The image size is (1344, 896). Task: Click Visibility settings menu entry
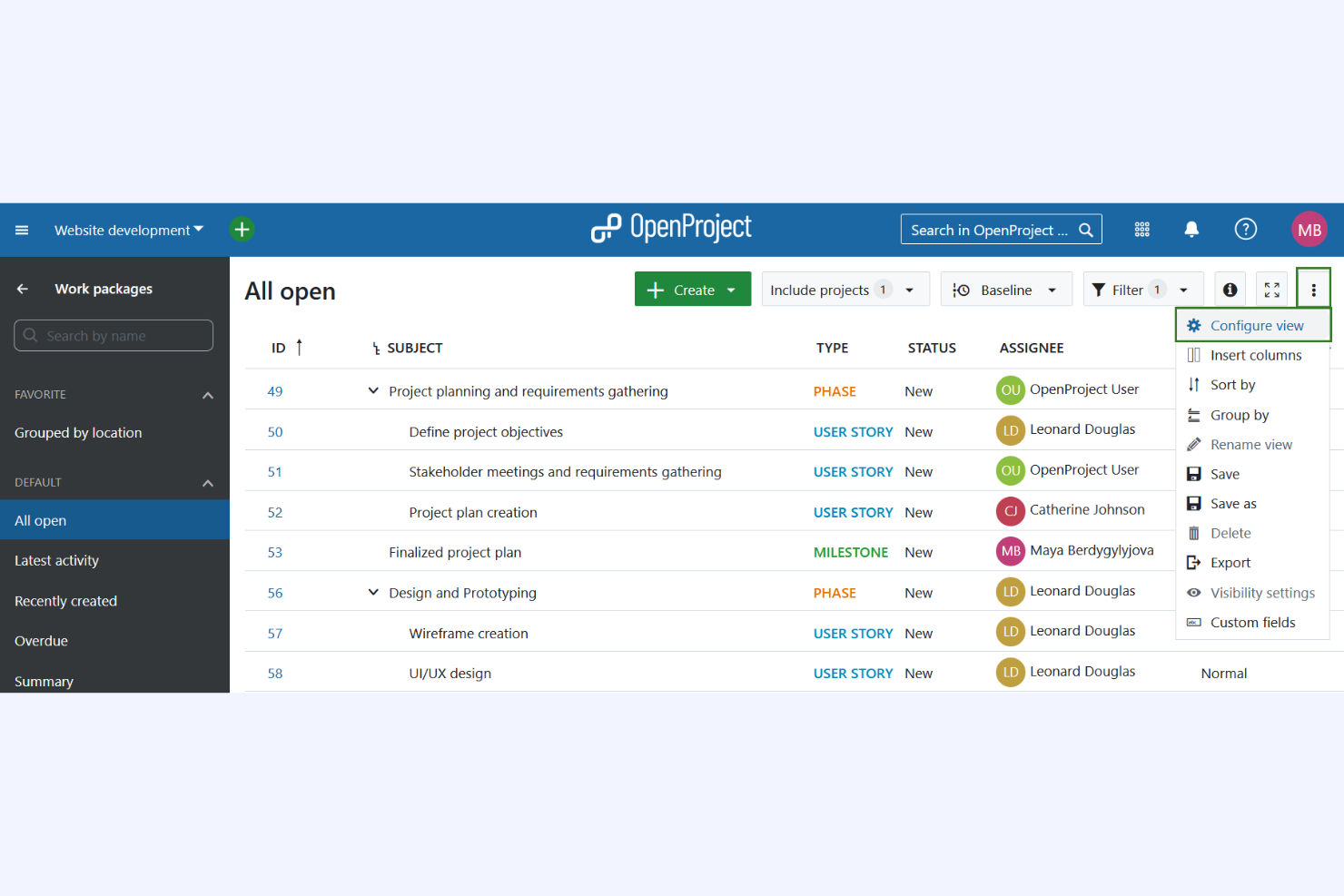point(1253,593)
